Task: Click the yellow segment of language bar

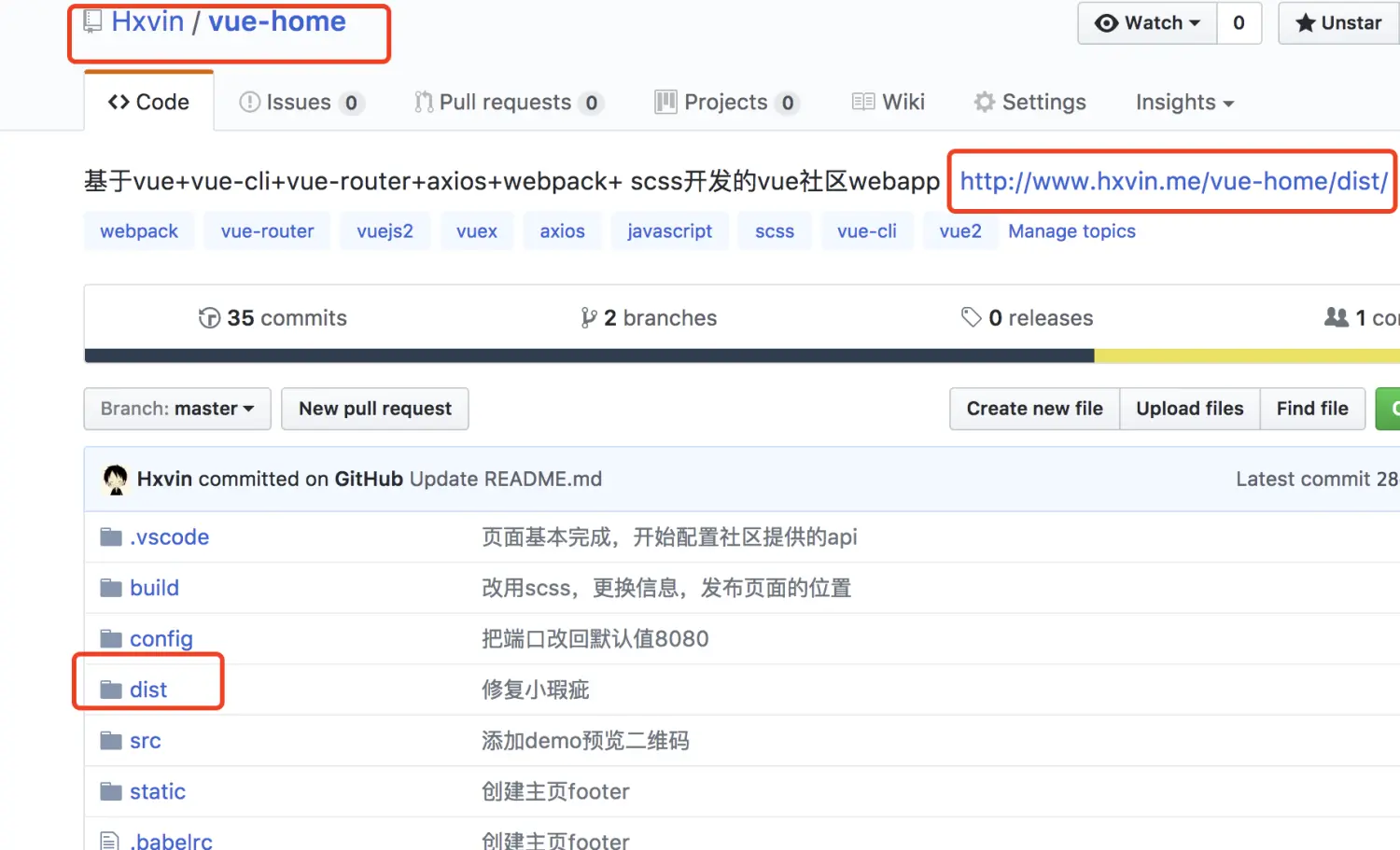Action: click(1247, 355)
